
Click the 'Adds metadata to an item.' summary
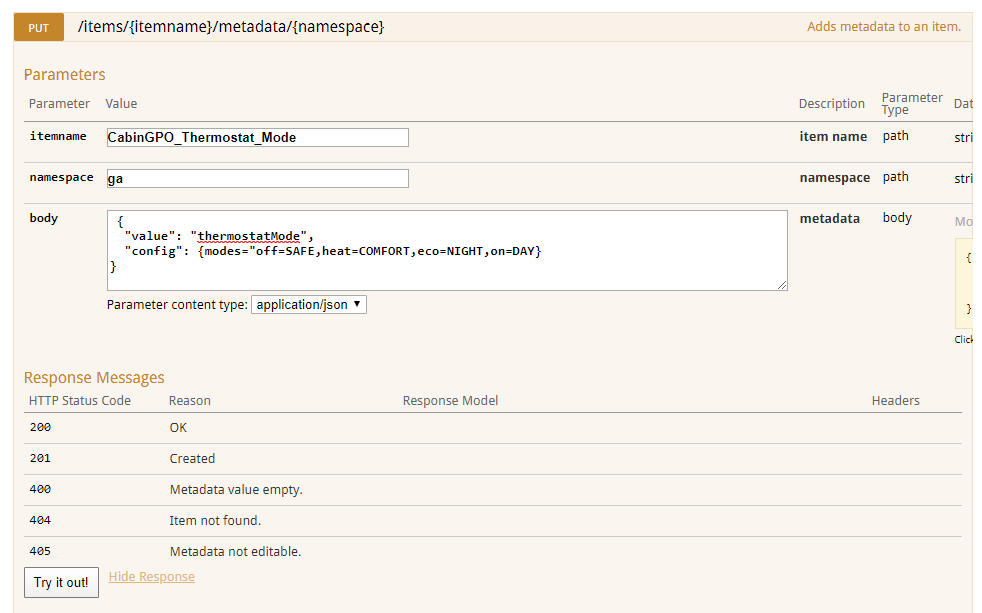click(883, 27)
